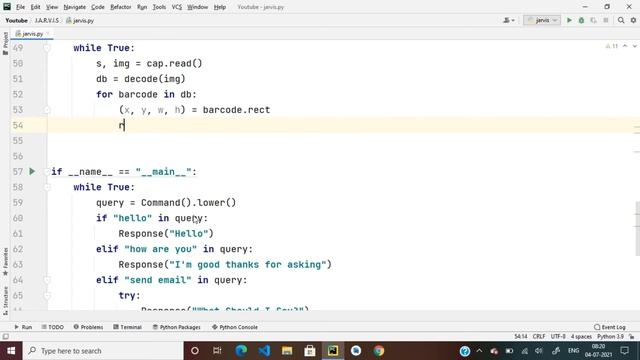640x360 pixels.
Task: Show hidden system tray icons chevron
Action: click(x=480, y=351)
